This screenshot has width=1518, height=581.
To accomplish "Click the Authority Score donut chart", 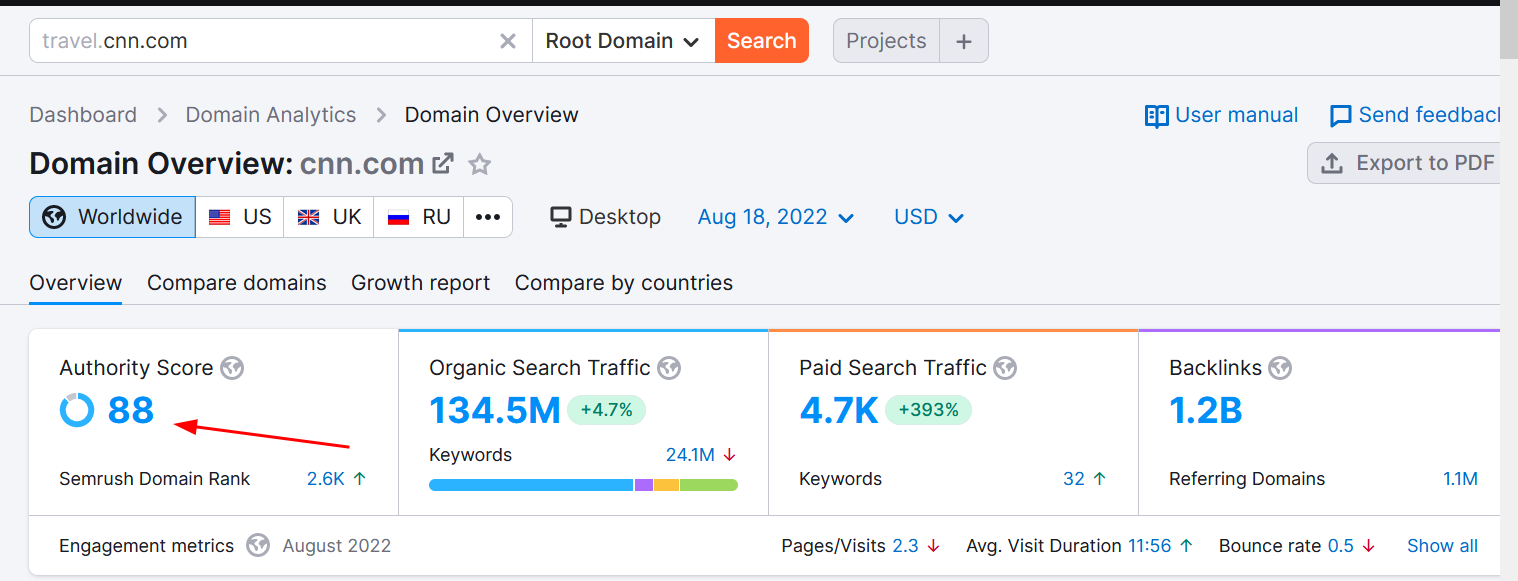I will coord(77,411).
